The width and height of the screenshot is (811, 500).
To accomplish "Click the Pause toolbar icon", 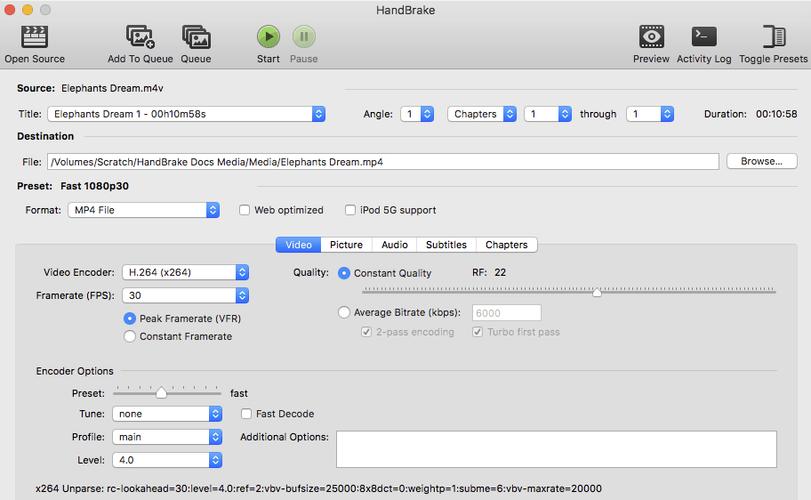I will pyautogui.click(x=304, y=37).
